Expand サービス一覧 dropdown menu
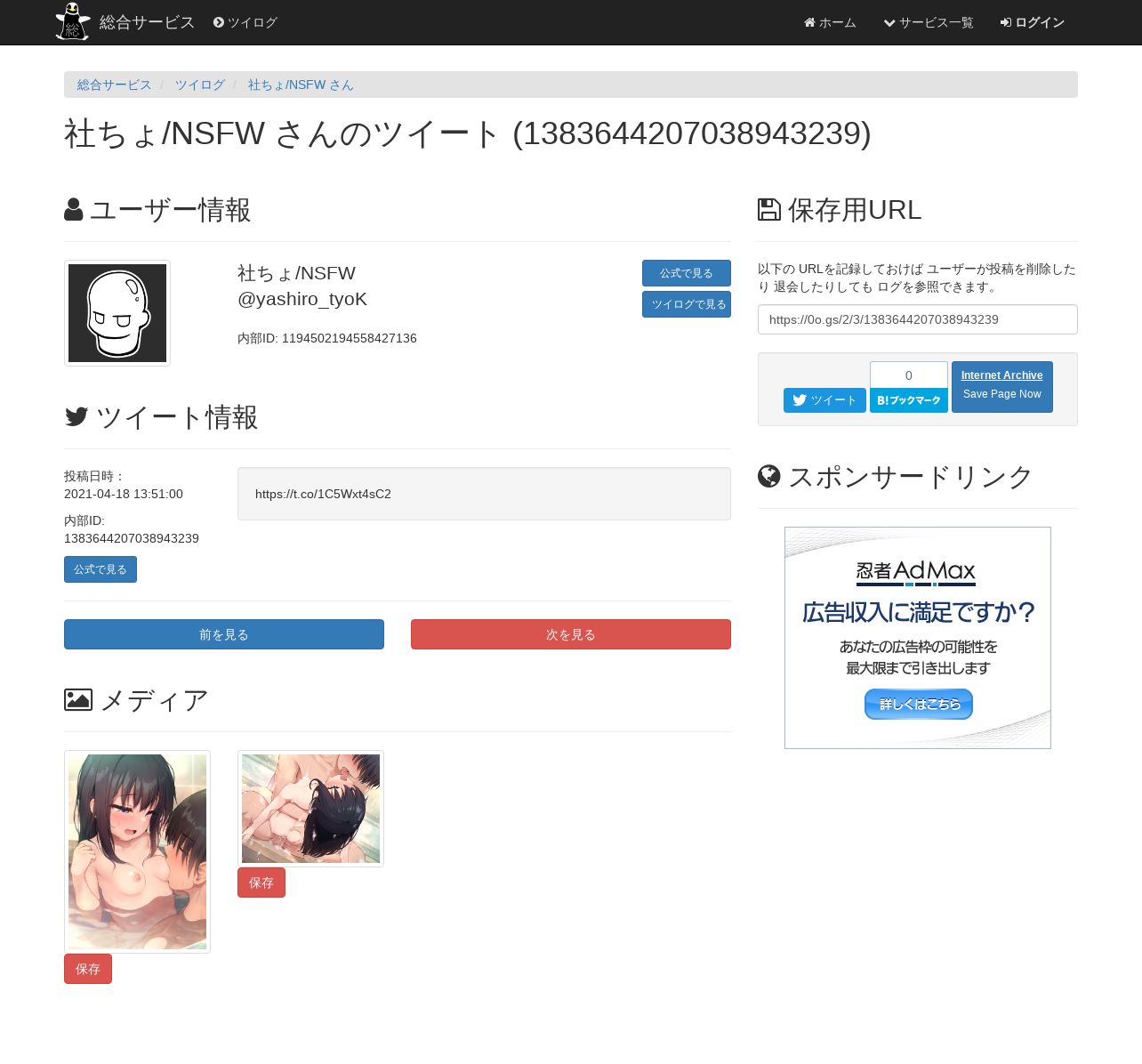This screenshot has width=1142, height=1064. [929, 22]
